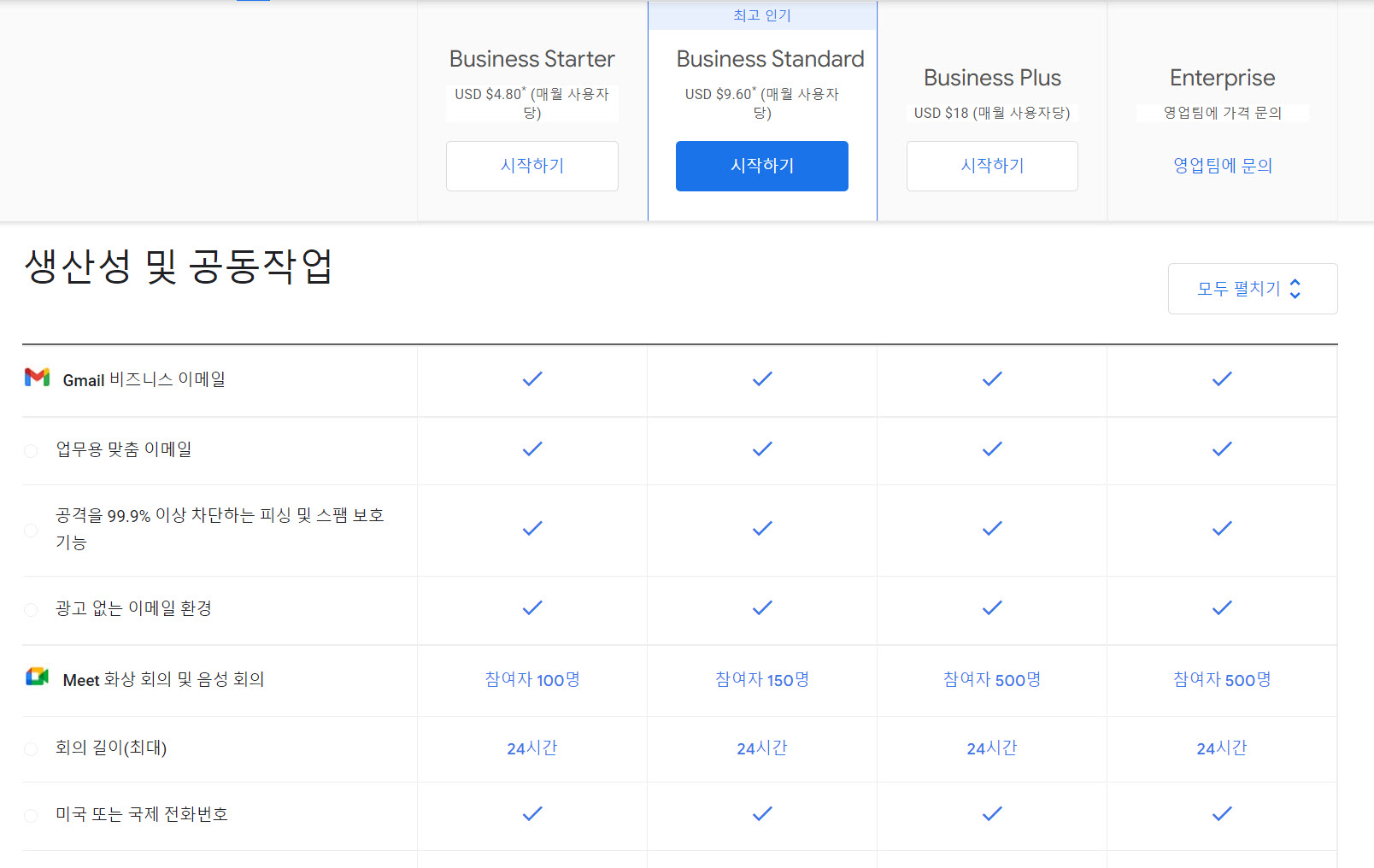
Task: Click 참여자 500명 under Enterprise
Action: tap(1222, 679)
